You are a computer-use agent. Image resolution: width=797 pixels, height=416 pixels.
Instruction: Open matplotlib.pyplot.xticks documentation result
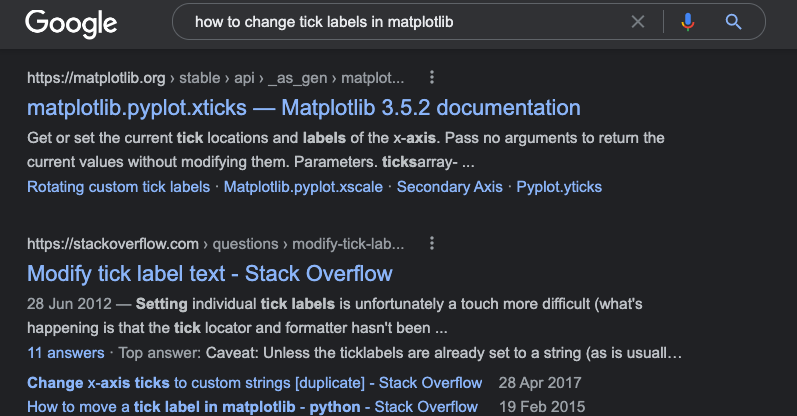click(303, 107)
